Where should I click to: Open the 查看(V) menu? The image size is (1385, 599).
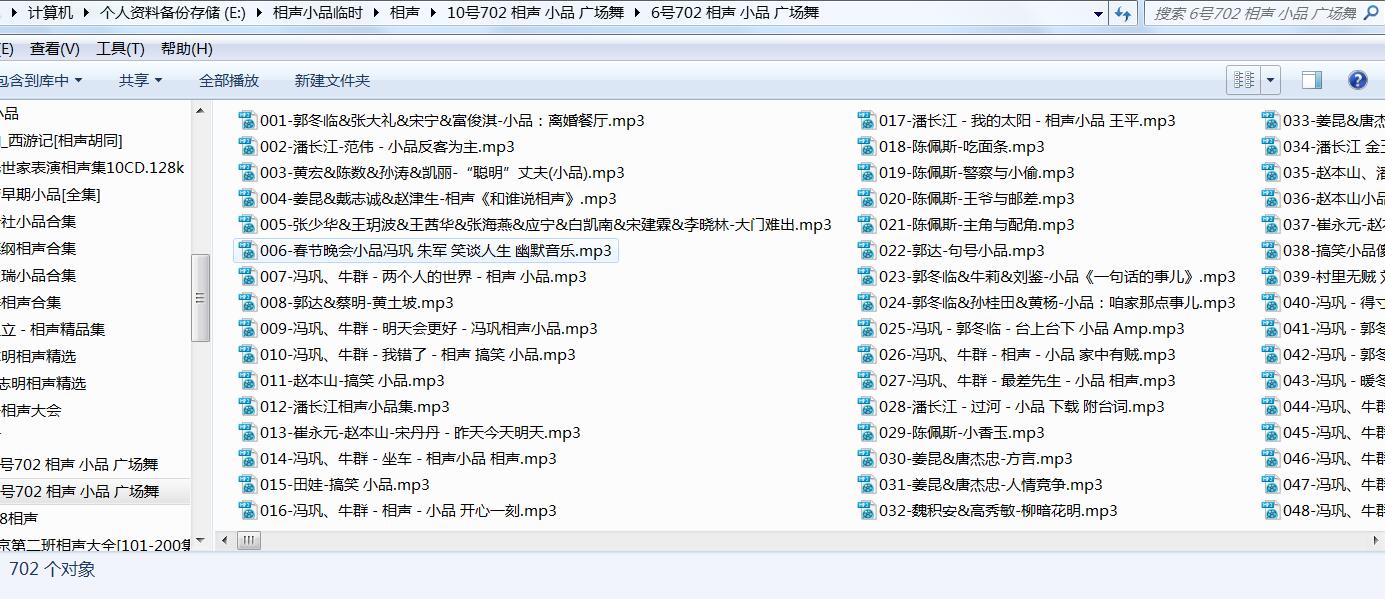55,49
